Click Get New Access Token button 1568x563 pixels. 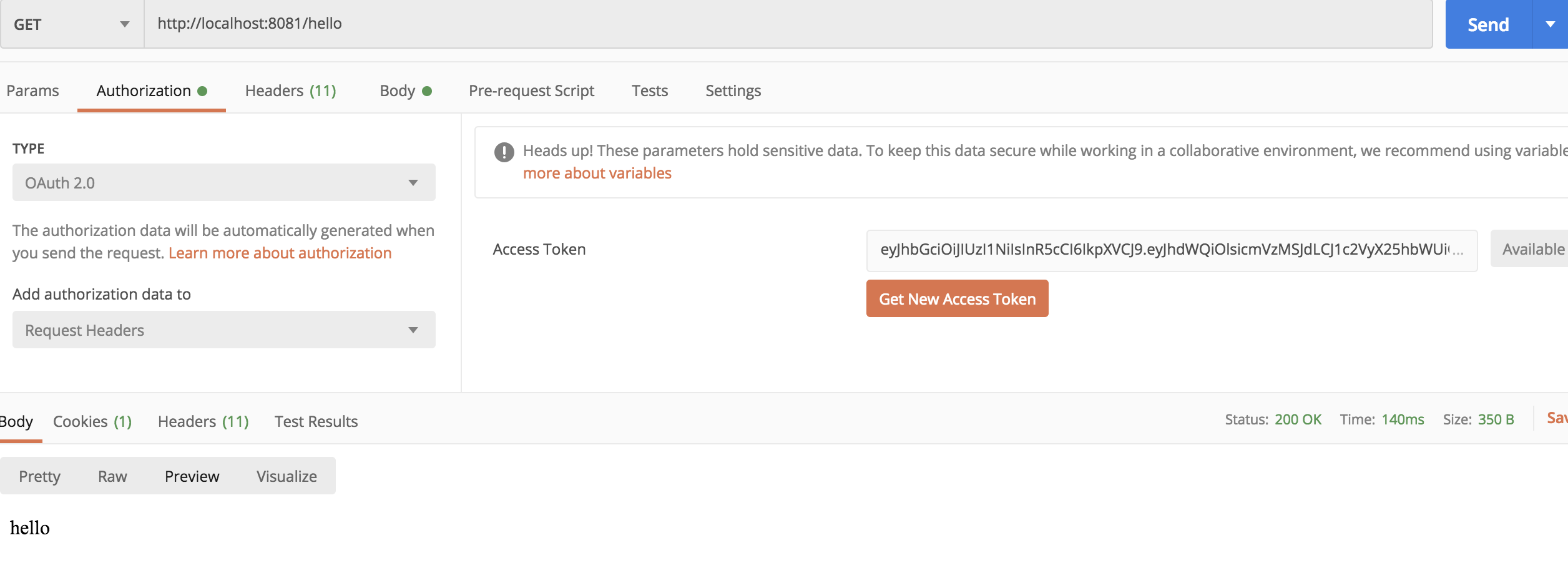[x=957, y=298]
